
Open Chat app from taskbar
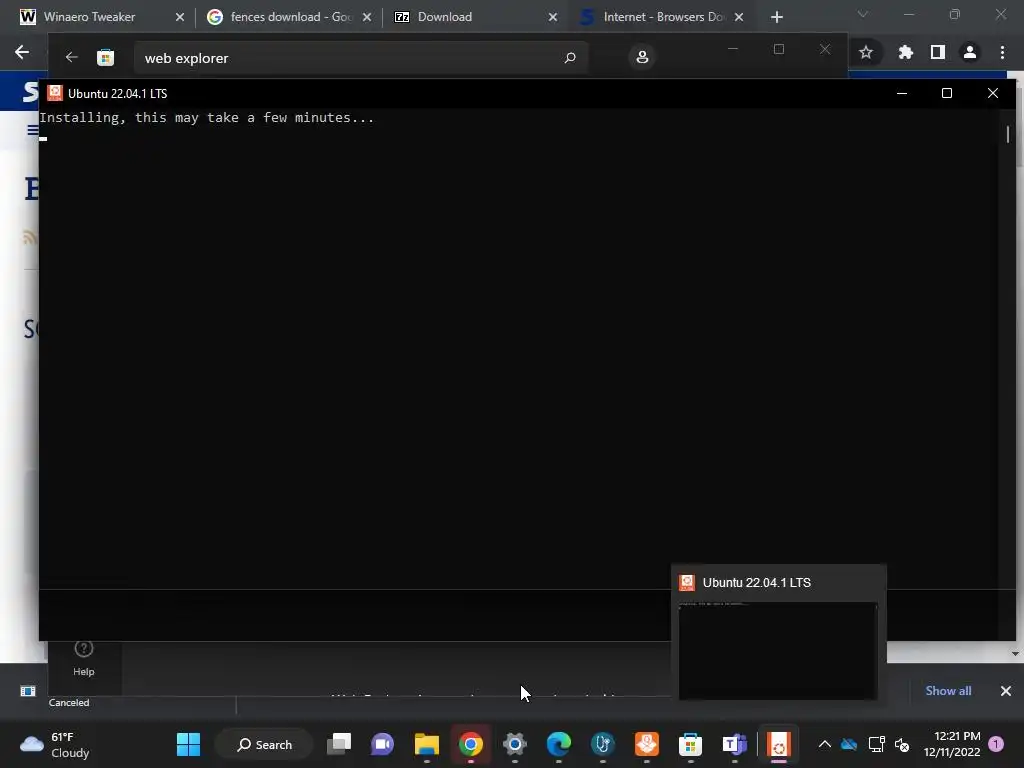point(383,744)
